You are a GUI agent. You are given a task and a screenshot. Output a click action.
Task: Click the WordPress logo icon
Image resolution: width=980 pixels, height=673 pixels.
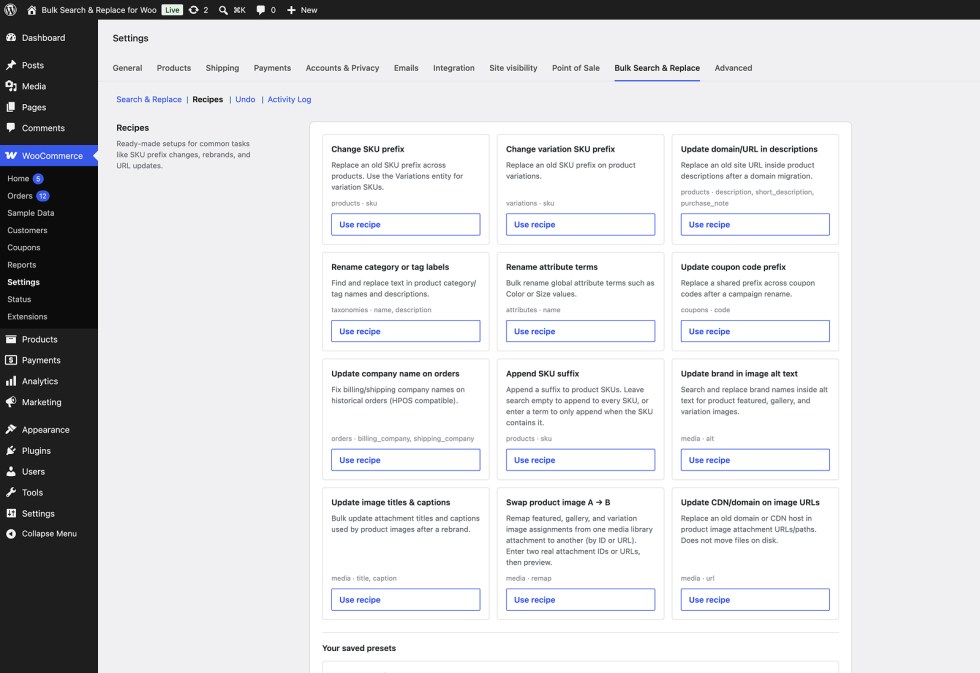(10, 9)
